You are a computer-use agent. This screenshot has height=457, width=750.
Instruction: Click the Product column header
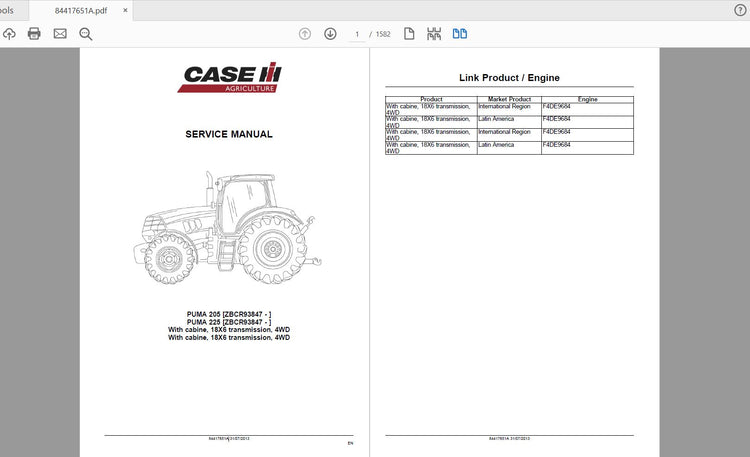(431, 99)
